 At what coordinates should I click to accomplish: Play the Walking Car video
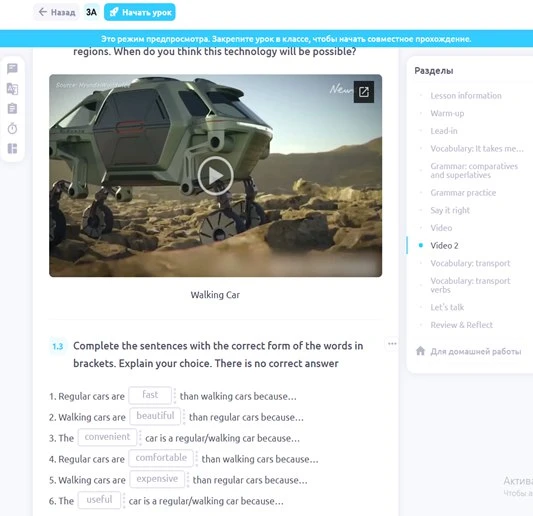(x=216, y=175)
